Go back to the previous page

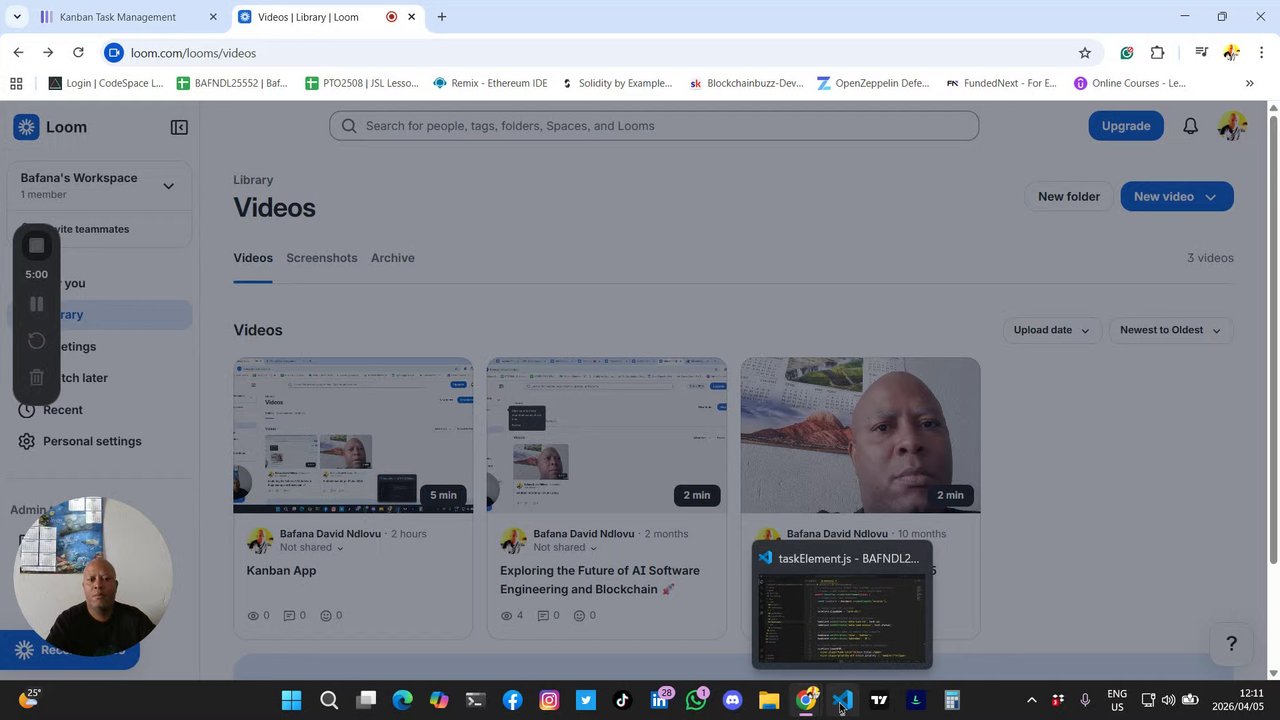click(18, 53)
